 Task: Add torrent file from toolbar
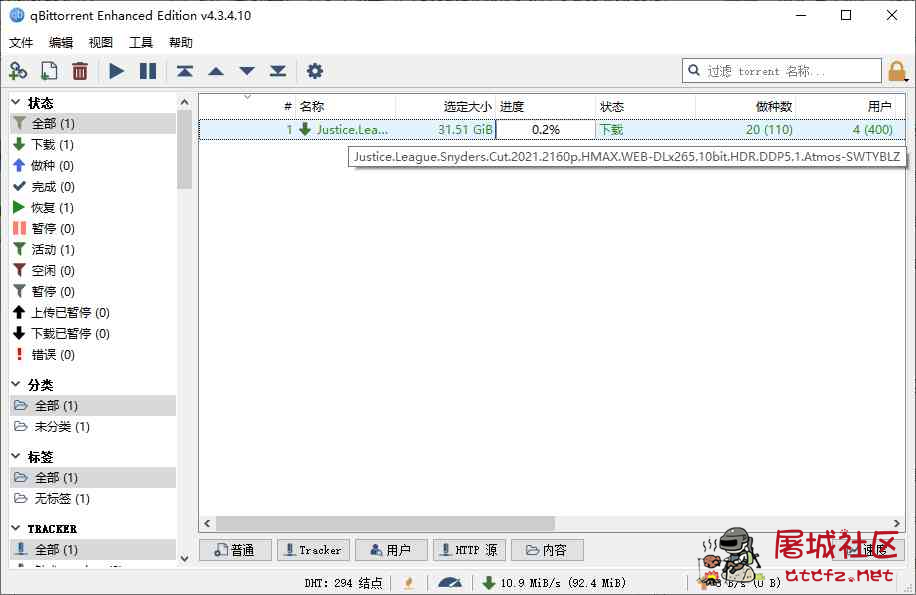pyautogui.click(x=49, y=71)
